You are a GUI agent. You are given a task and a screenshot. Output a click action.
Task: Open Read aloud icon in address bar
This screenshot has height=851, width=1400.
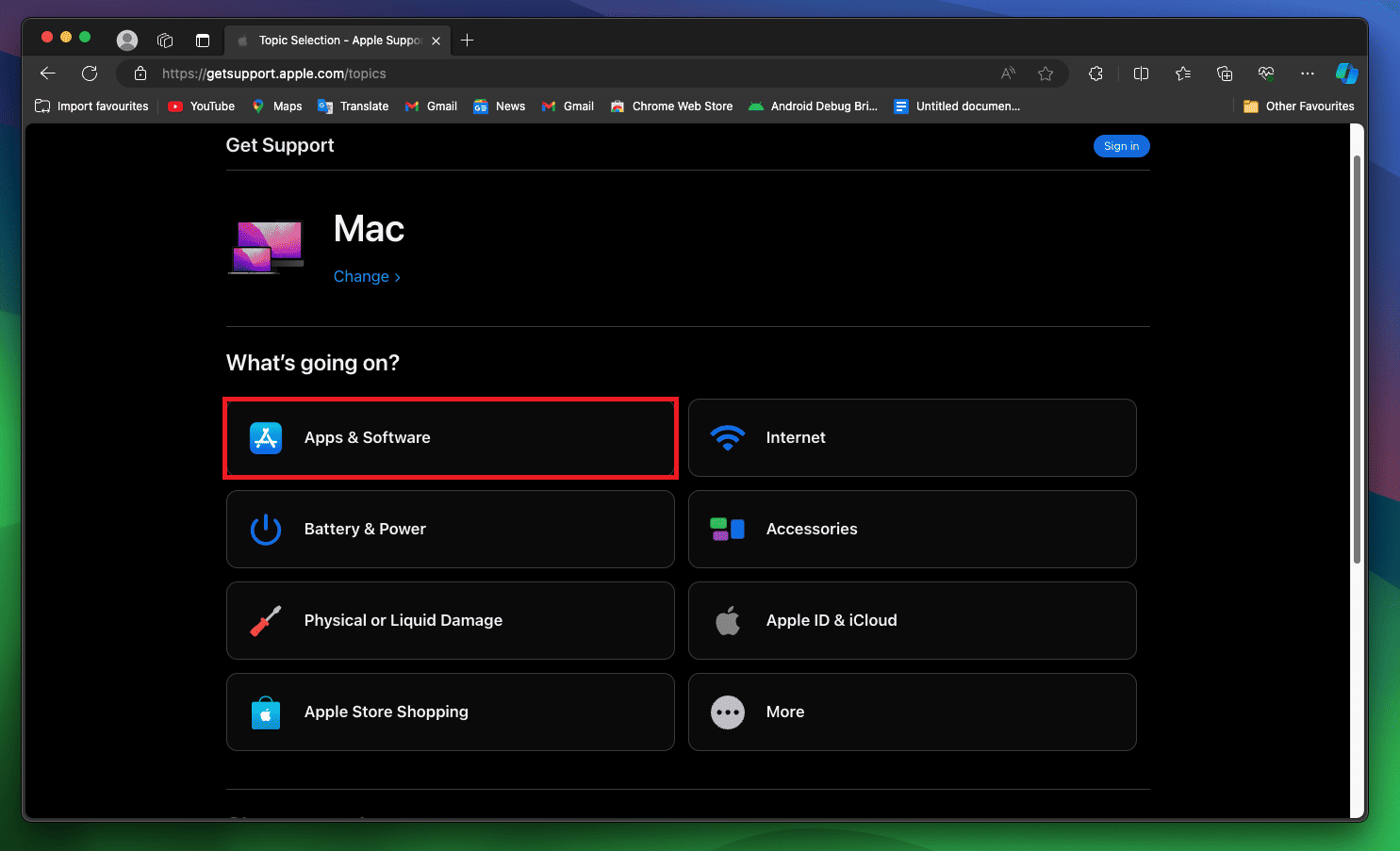point(1008,74)
